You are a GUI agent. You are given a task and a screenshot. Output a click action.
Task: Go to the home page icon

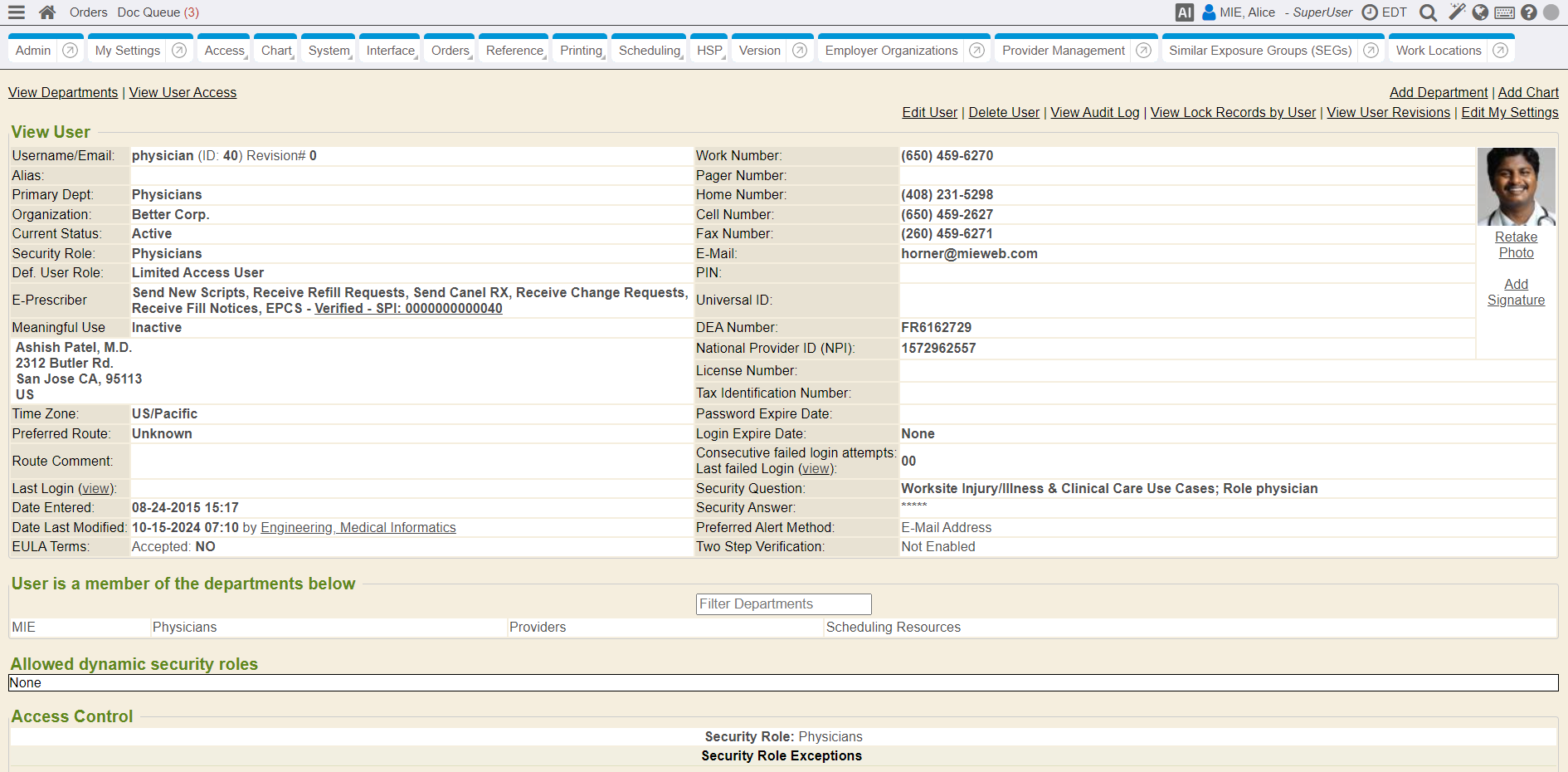[x=47, y=12]
